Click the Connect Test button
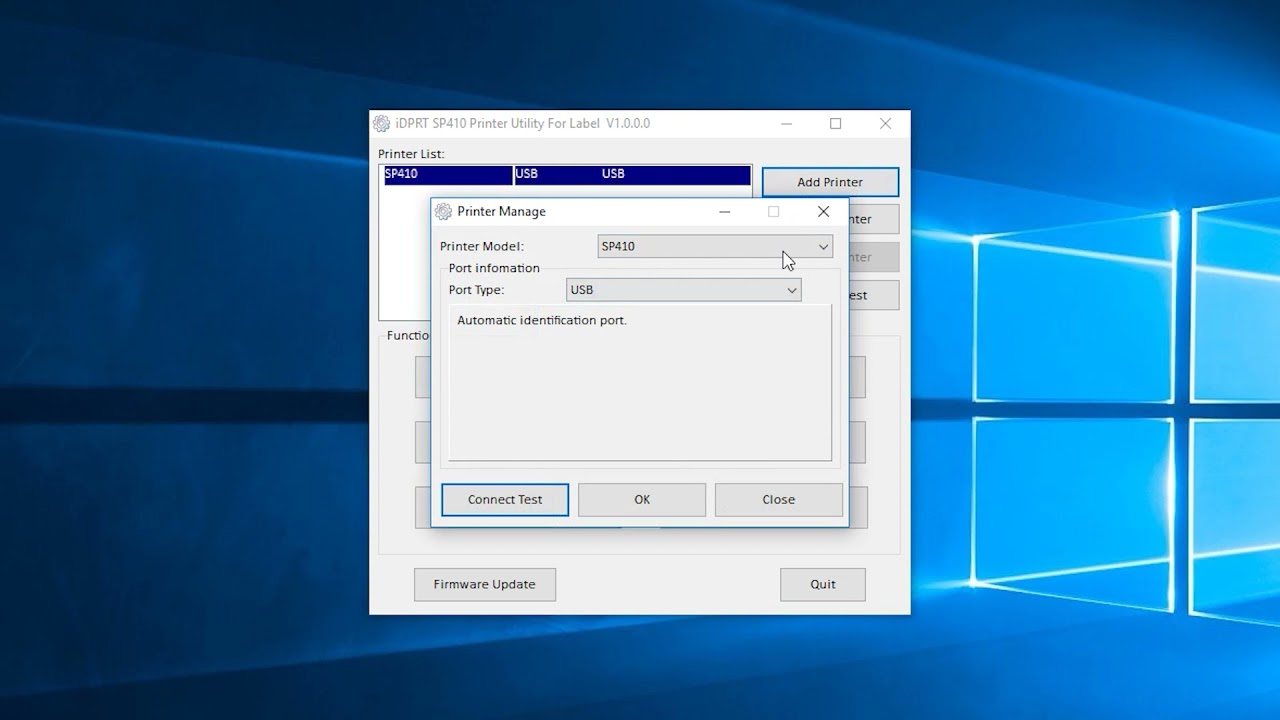Image resolution: width=1280 pixels, height=720 pixels. (505, 500)
